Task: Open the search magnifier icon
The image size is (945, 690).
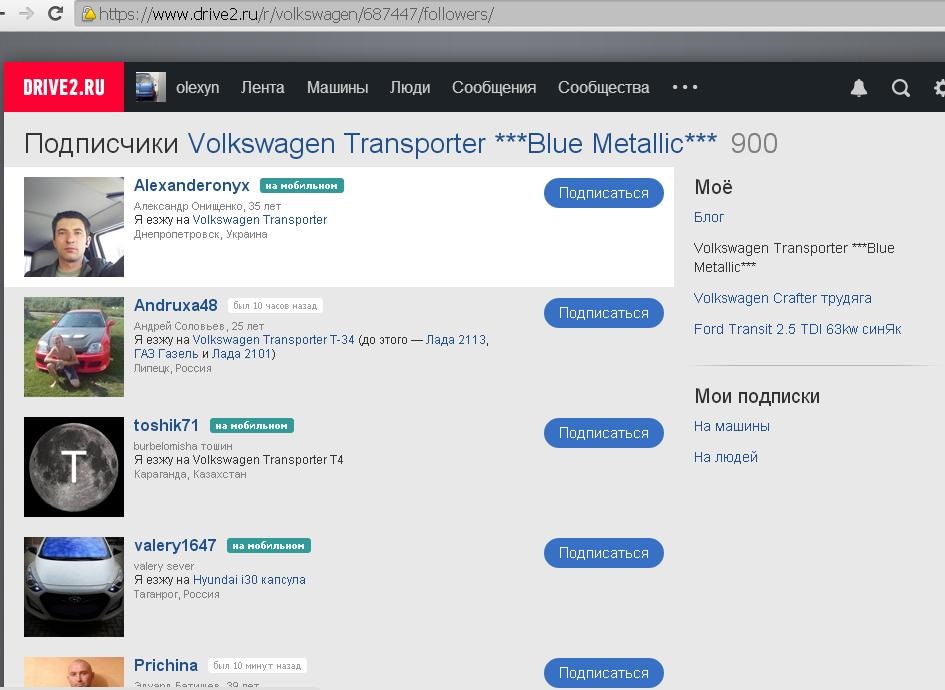Action: pos(900,88)
